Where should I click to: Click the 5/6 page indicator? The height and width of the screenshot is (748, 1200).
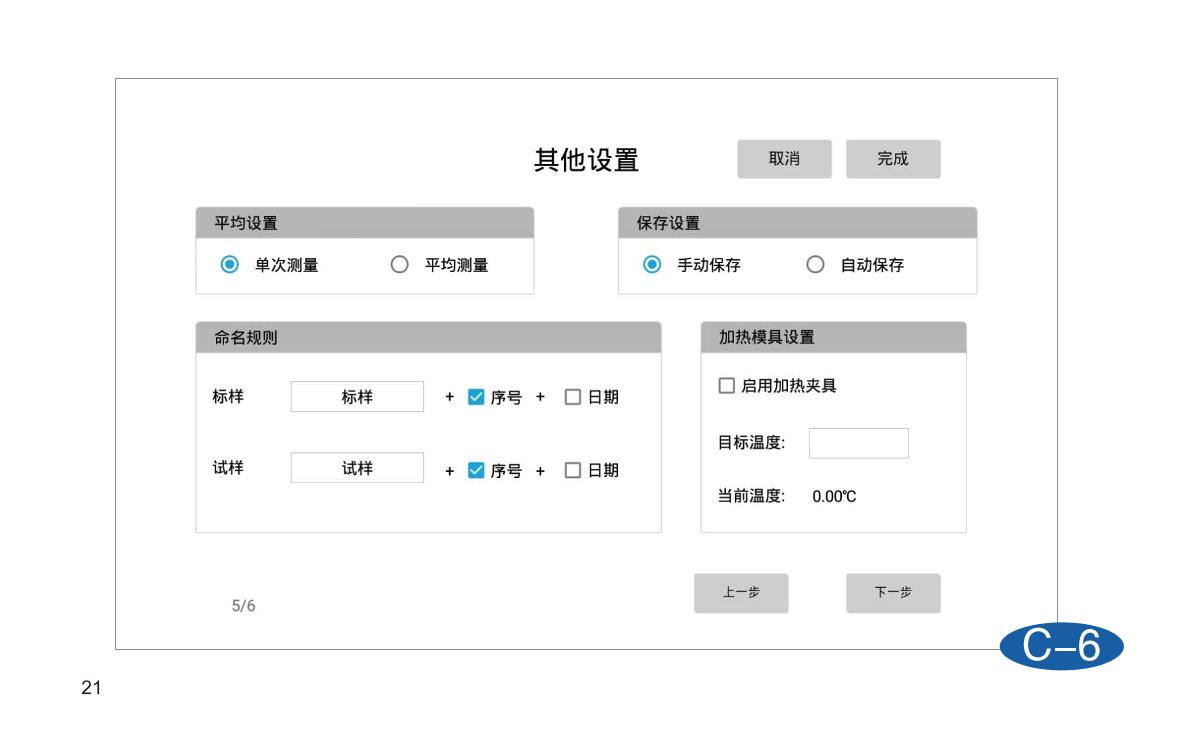pos(244,605)
